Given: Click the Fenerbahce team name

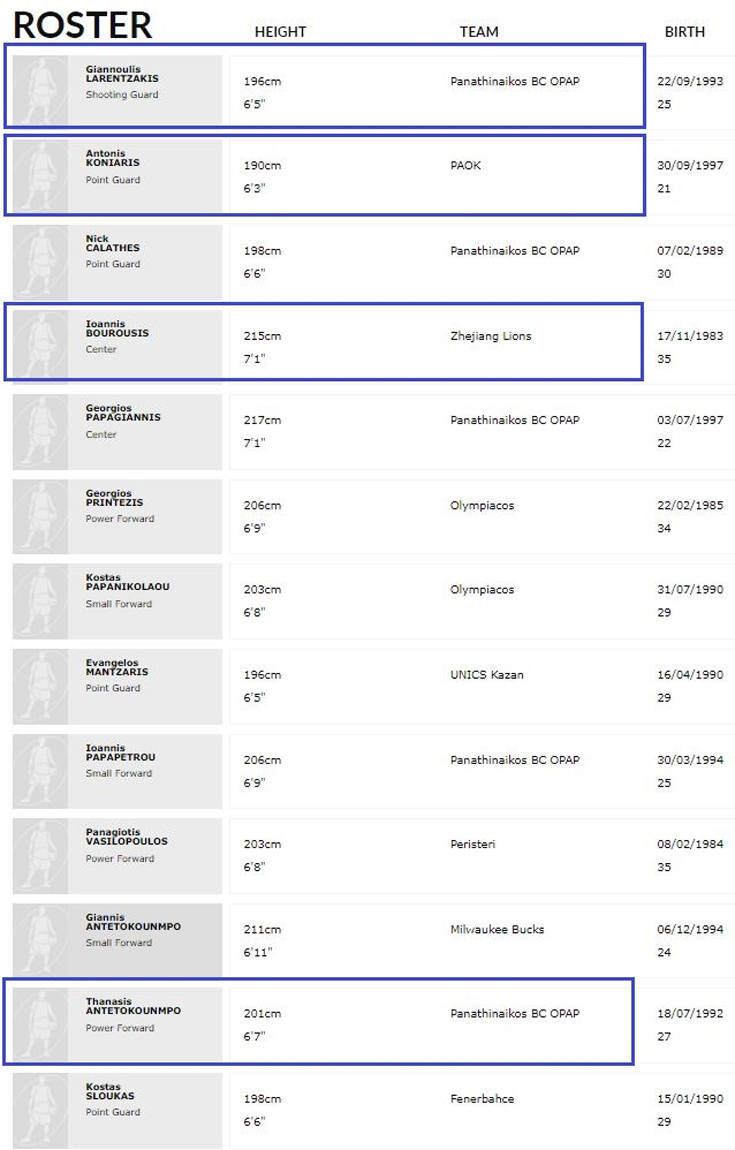Looking at the screenshot, I should (x=482, y=1099).
